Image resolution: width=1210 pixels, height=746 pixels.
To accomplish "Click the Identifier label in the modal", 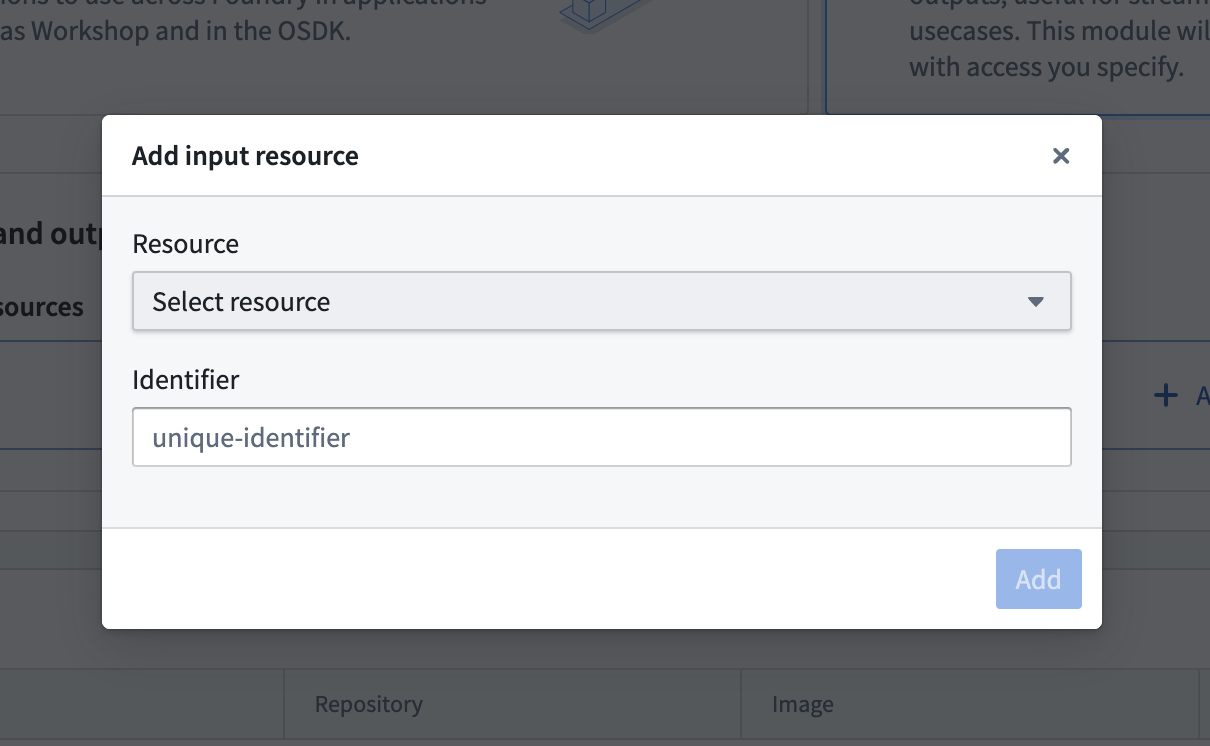I will coord(186,380).
